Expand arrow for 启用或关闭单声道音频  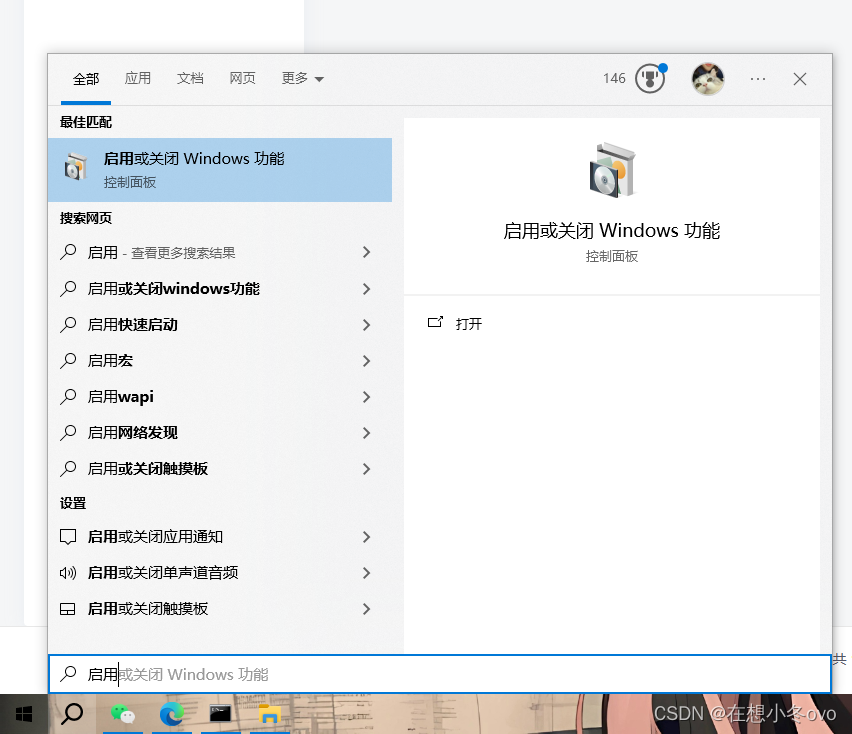(x=367, y=573)
